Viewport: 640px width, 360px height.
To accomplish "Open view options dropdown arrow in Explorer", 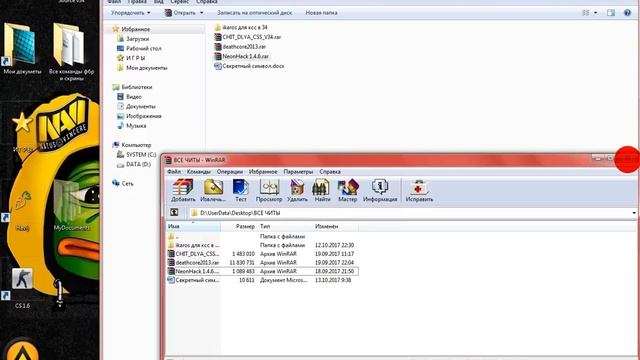I will tap(596, 13).
